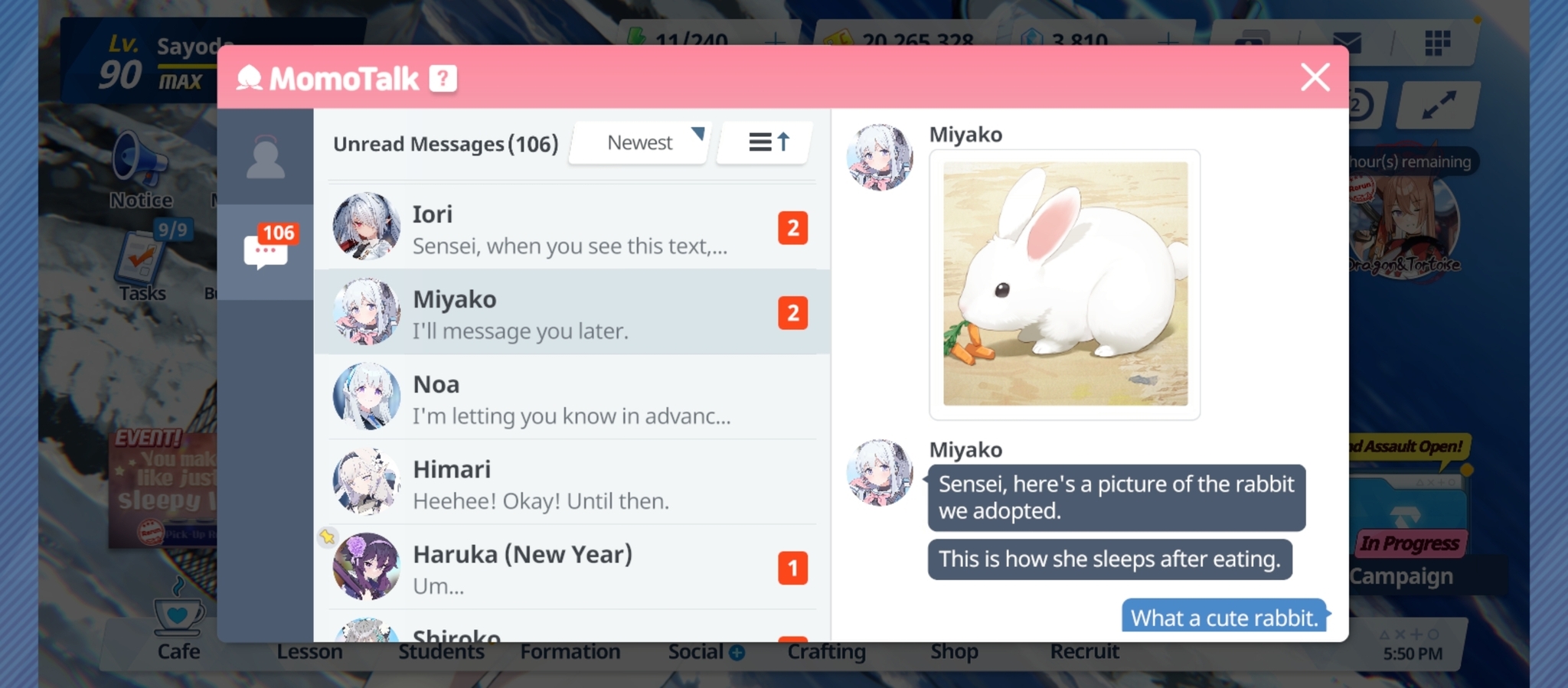
Task: Click Haruka's unread count badge
Action: click(x=792, y=568)
